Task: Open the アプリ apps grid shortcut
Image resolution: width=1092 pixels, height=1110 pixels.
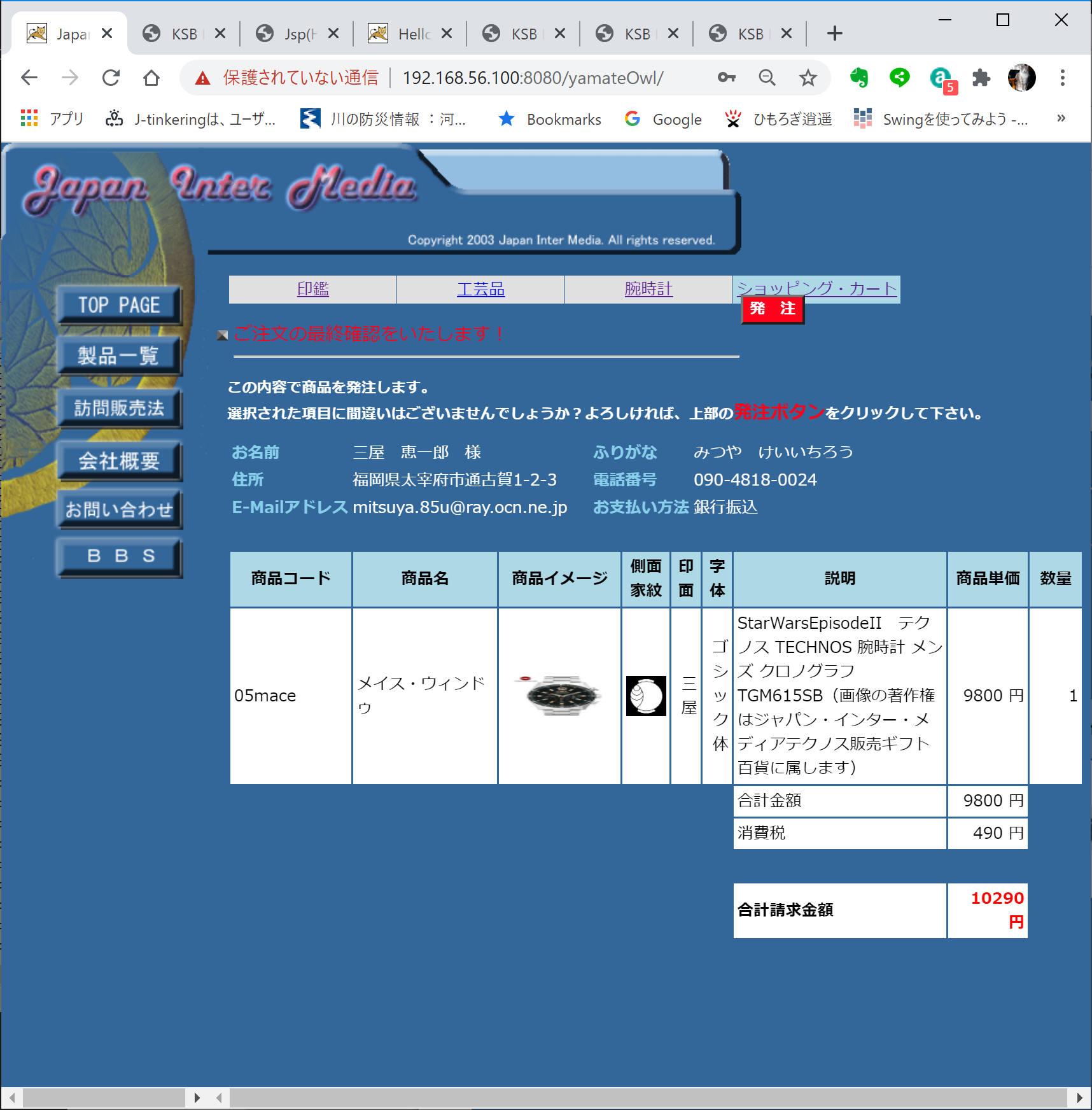Action: (x=52, y=118)
